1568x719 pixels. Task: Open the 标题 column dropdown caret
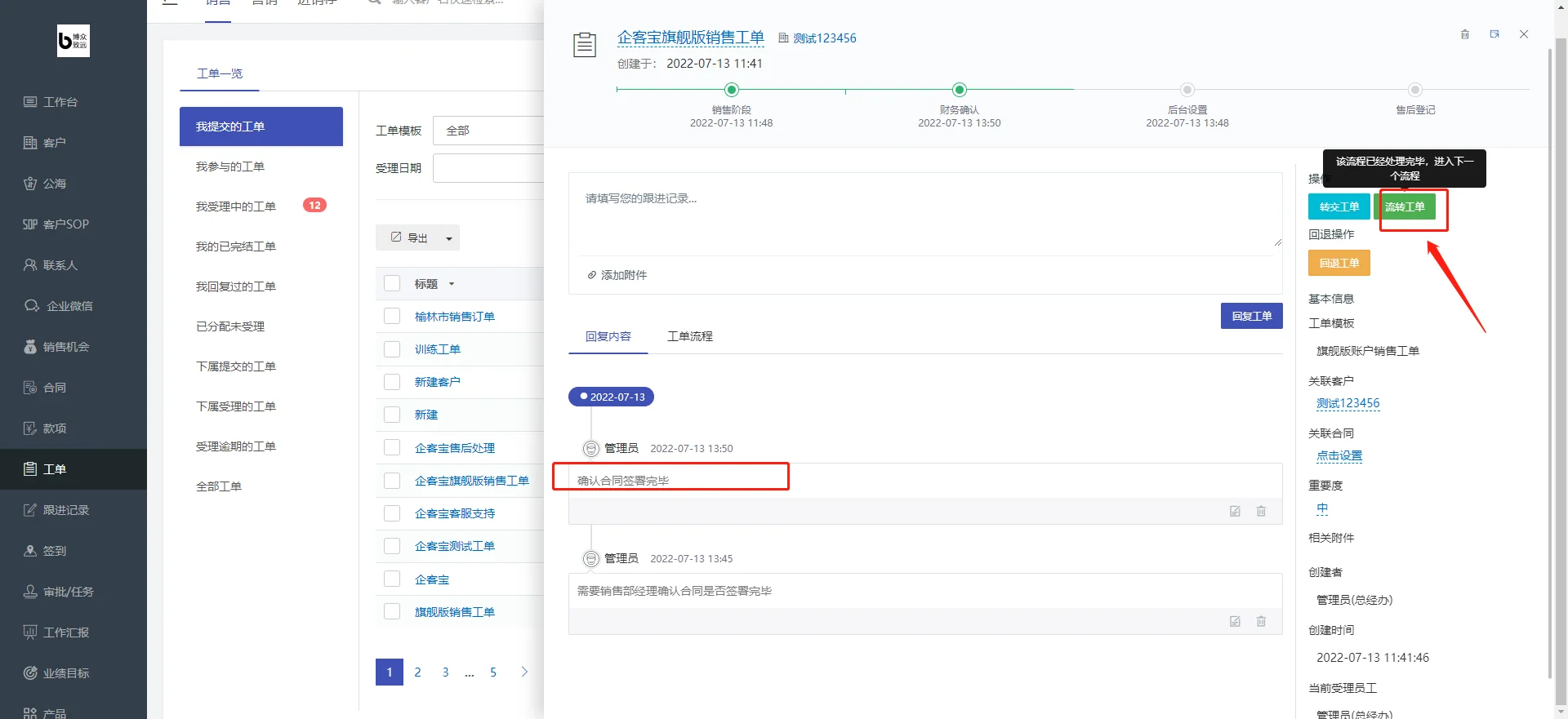(x=452, y=284)
